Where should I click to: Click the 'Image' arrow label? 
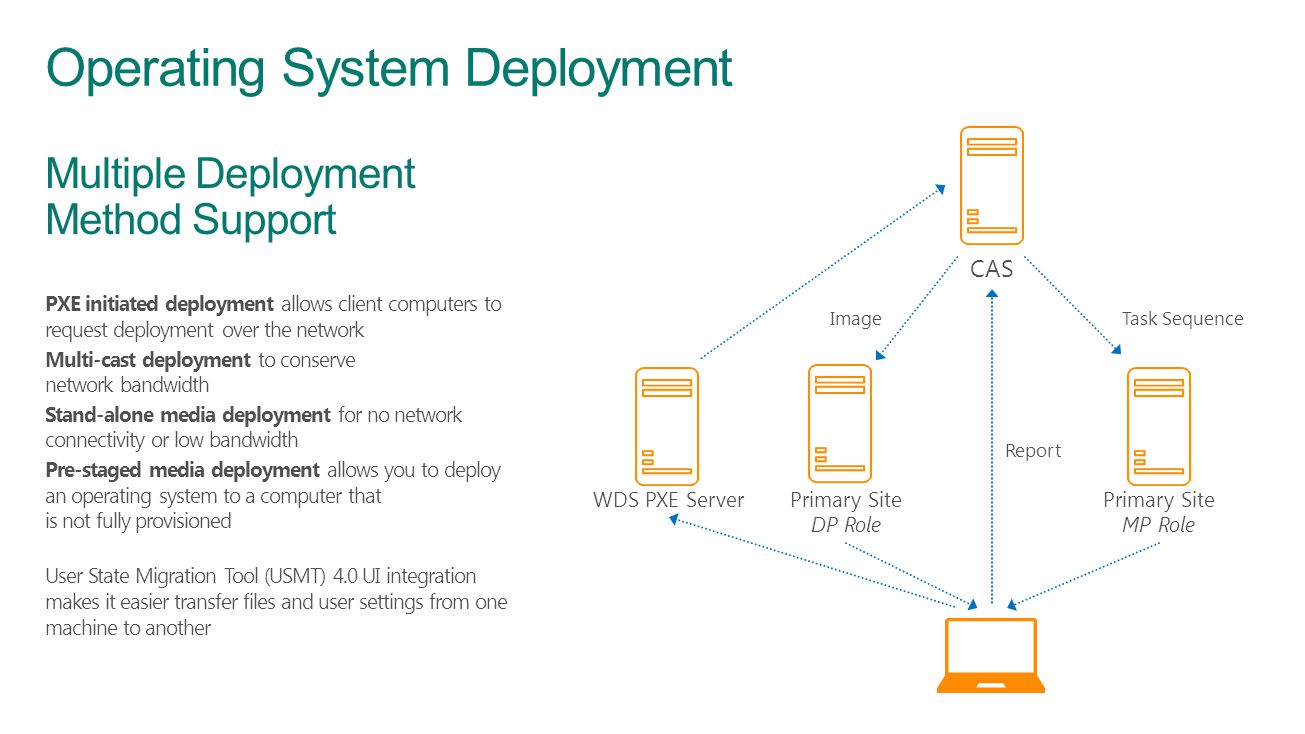(855, 319)
